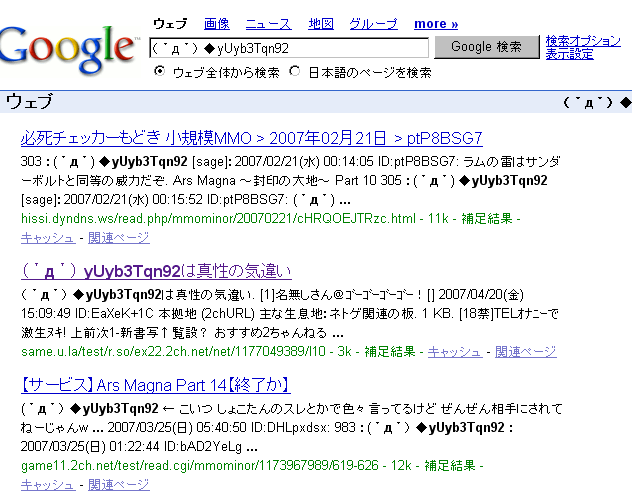Open キャッシュ link under hissi.dyndns.ws result
The width and height of the screenshot is (632, 497).
pos(48,238)
